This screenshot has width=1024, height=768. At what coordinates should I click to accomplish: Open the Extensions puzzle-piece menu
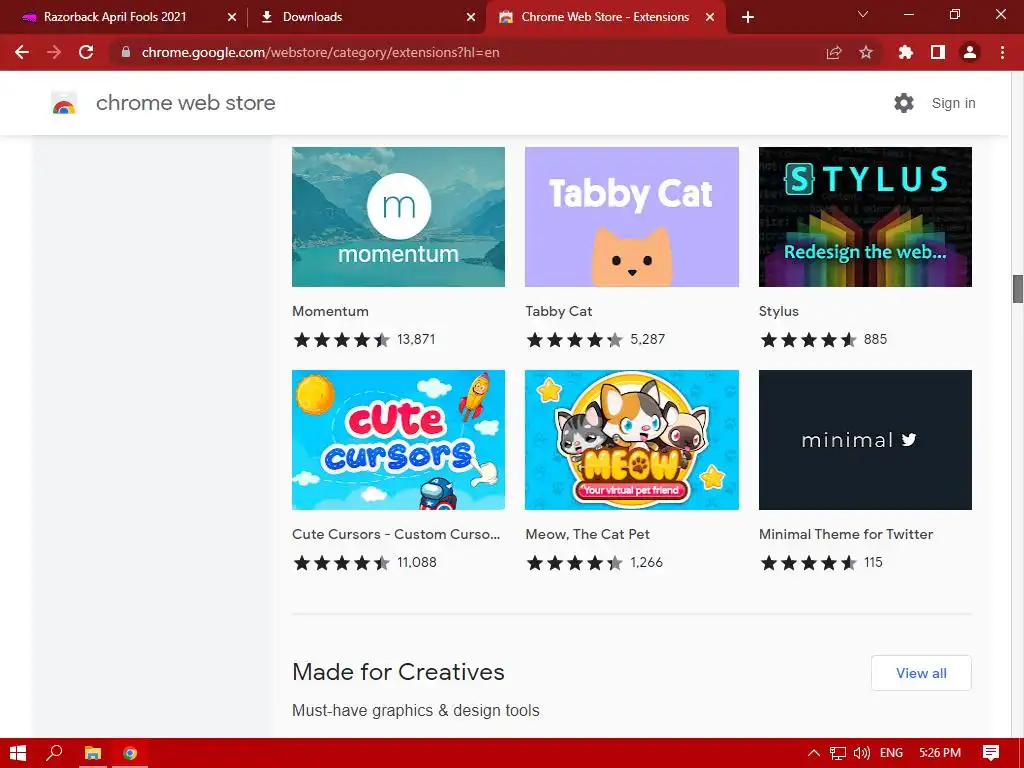[x=906, y=52]
